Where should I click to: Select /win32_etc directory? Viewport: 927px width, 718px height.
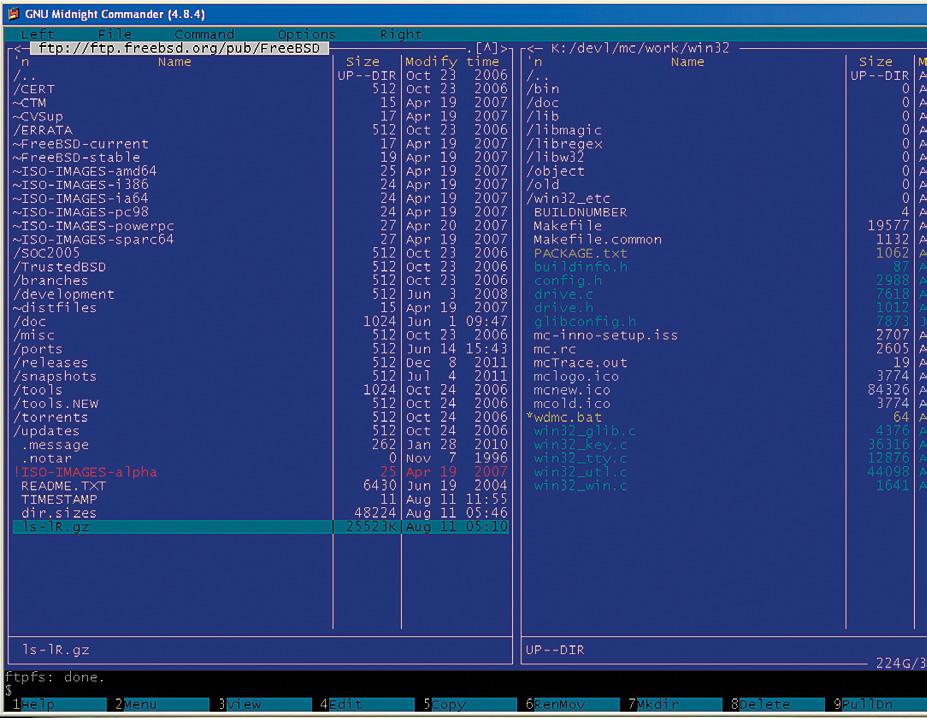(568, 198)
